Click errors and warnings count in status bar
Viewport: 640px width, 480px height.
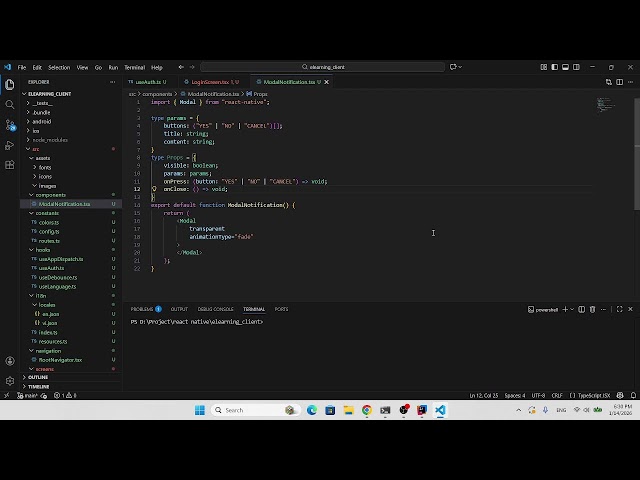pos(65,395)
